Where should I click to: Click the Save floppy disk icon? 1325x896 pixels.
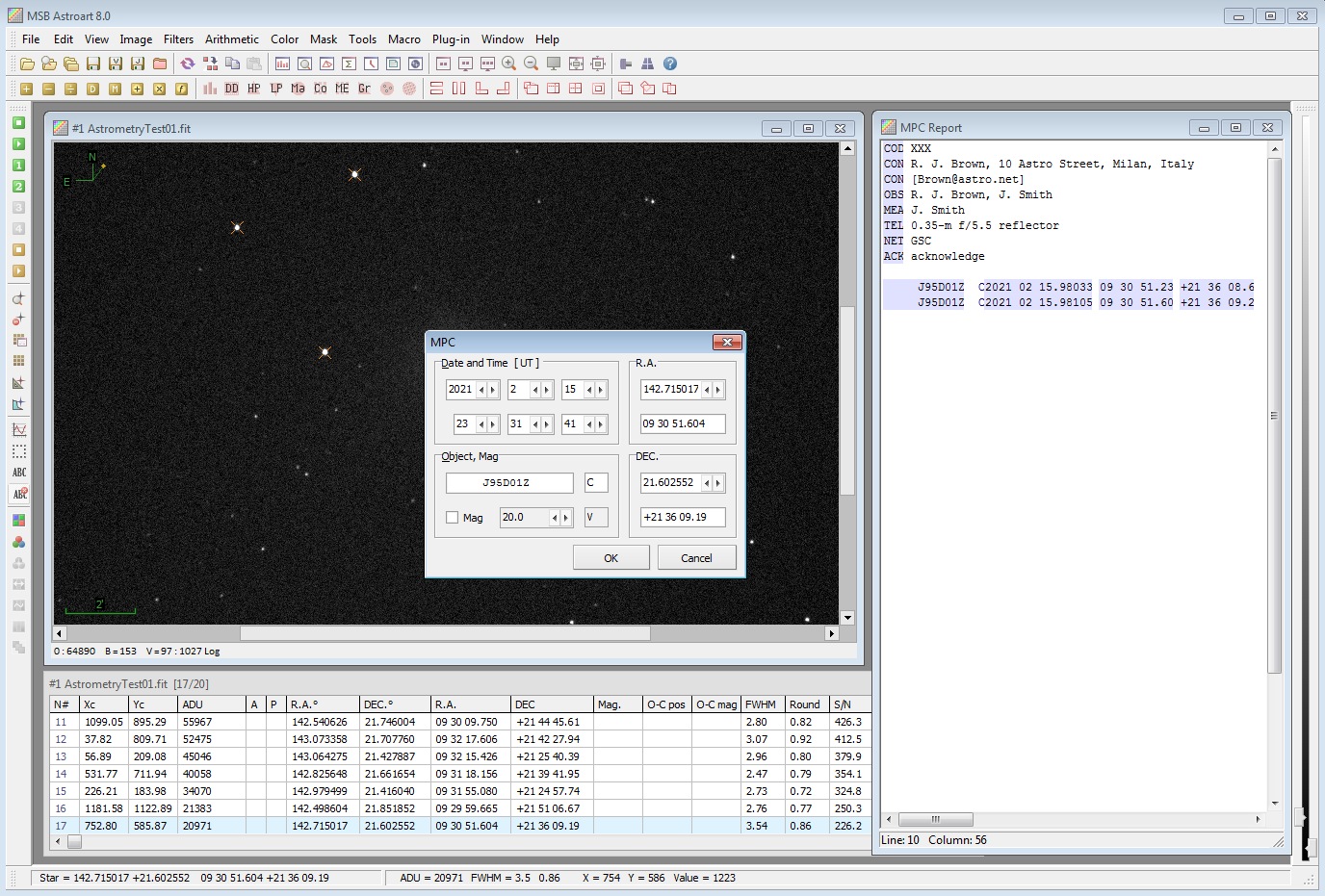[93, 64]
